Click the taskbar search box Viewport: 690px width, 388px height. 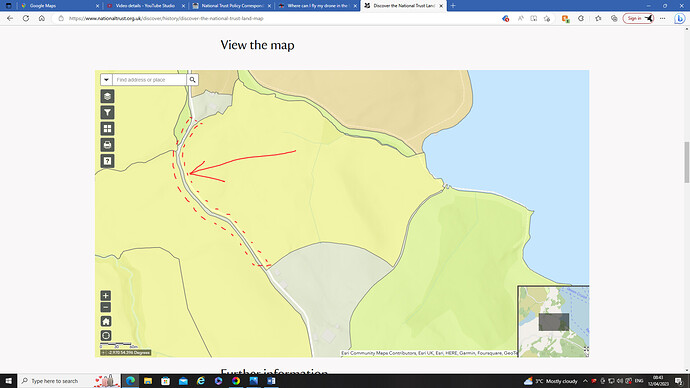70,381
